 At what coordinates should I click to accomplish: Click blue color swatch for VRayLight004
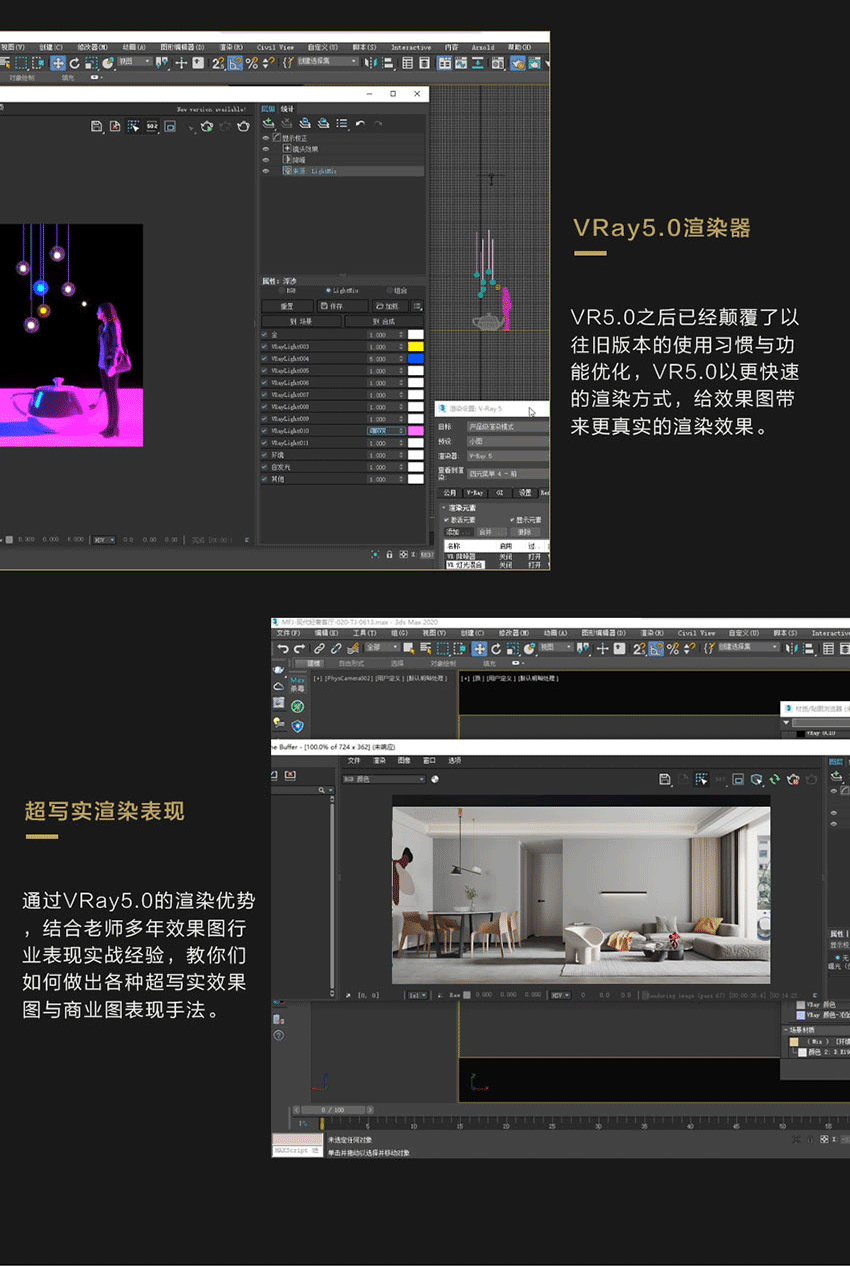tap(416, 358)
